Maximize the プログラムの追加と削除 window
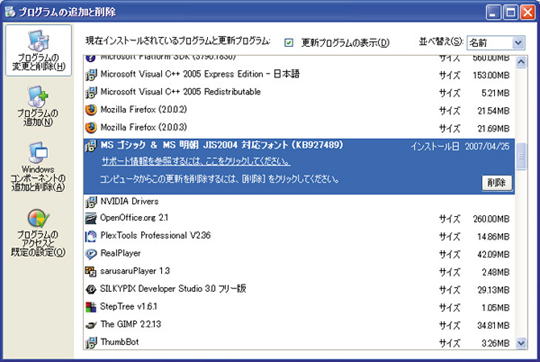This screenshot has height=362, width=540. click(510, 12)
